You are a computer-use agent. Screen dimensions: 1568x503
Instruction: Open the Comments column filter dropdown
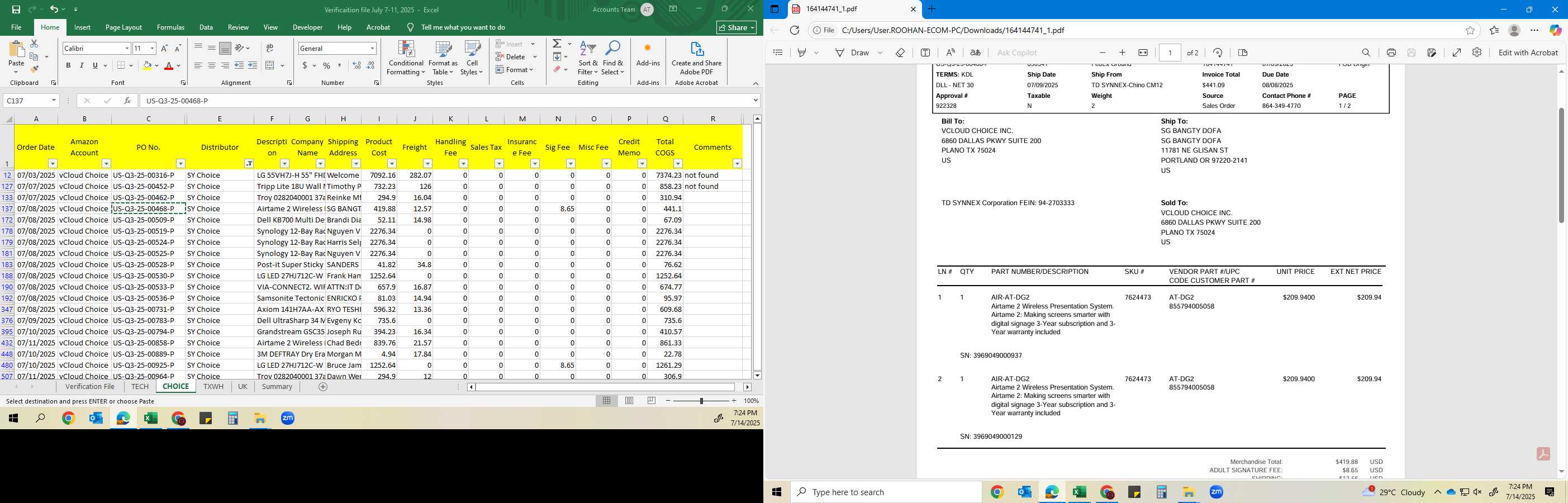click(x=737, y=163)
